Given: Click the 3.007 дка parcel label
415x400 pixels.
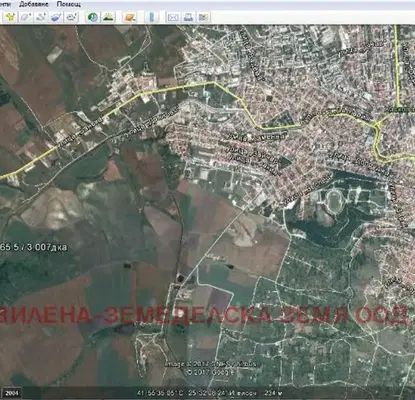Looking at the screenshot, I should 46,247.
